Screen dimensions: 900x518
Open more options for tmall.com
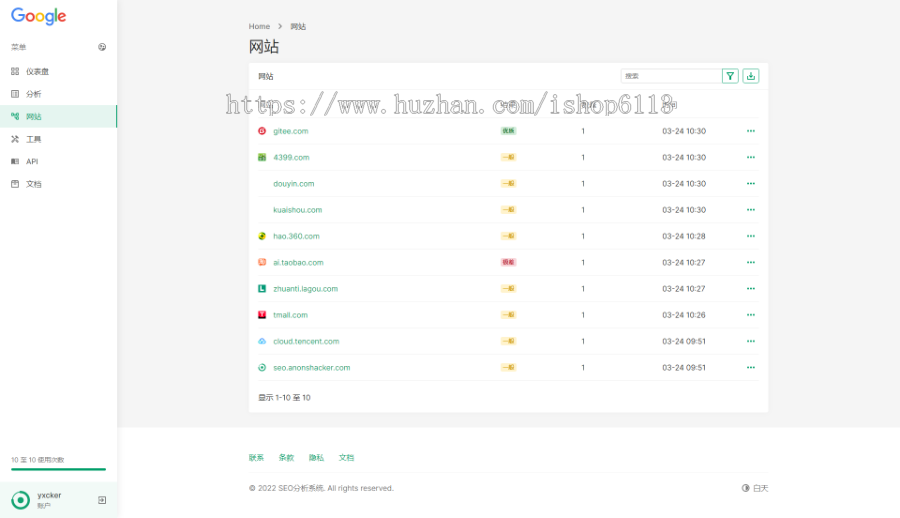pyautogui.click(x=751, y=315)
